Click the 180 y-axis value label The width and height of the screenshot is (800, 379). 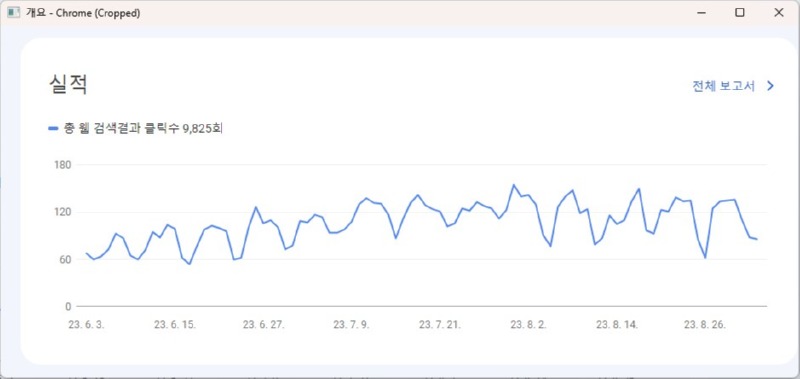(x=63, y=165)
